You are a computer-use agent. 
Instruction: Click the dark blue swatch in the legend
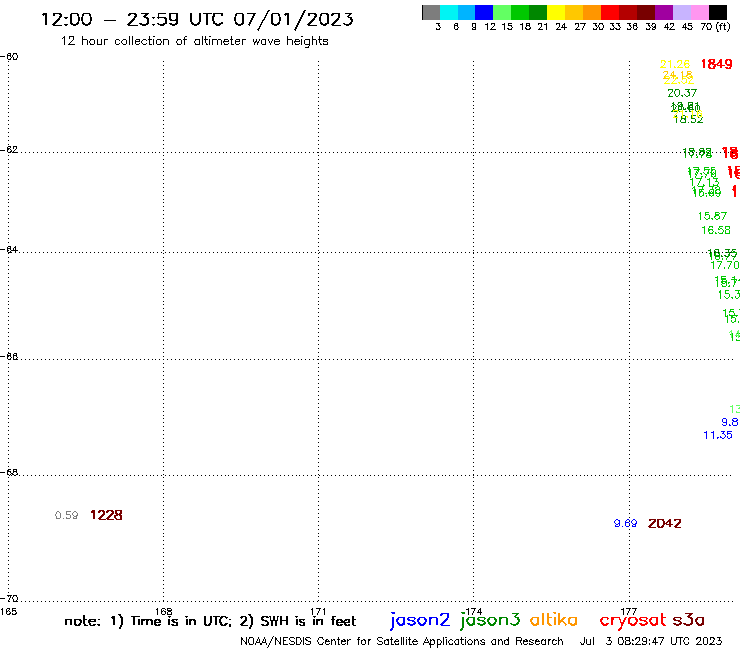pos(484,12)
